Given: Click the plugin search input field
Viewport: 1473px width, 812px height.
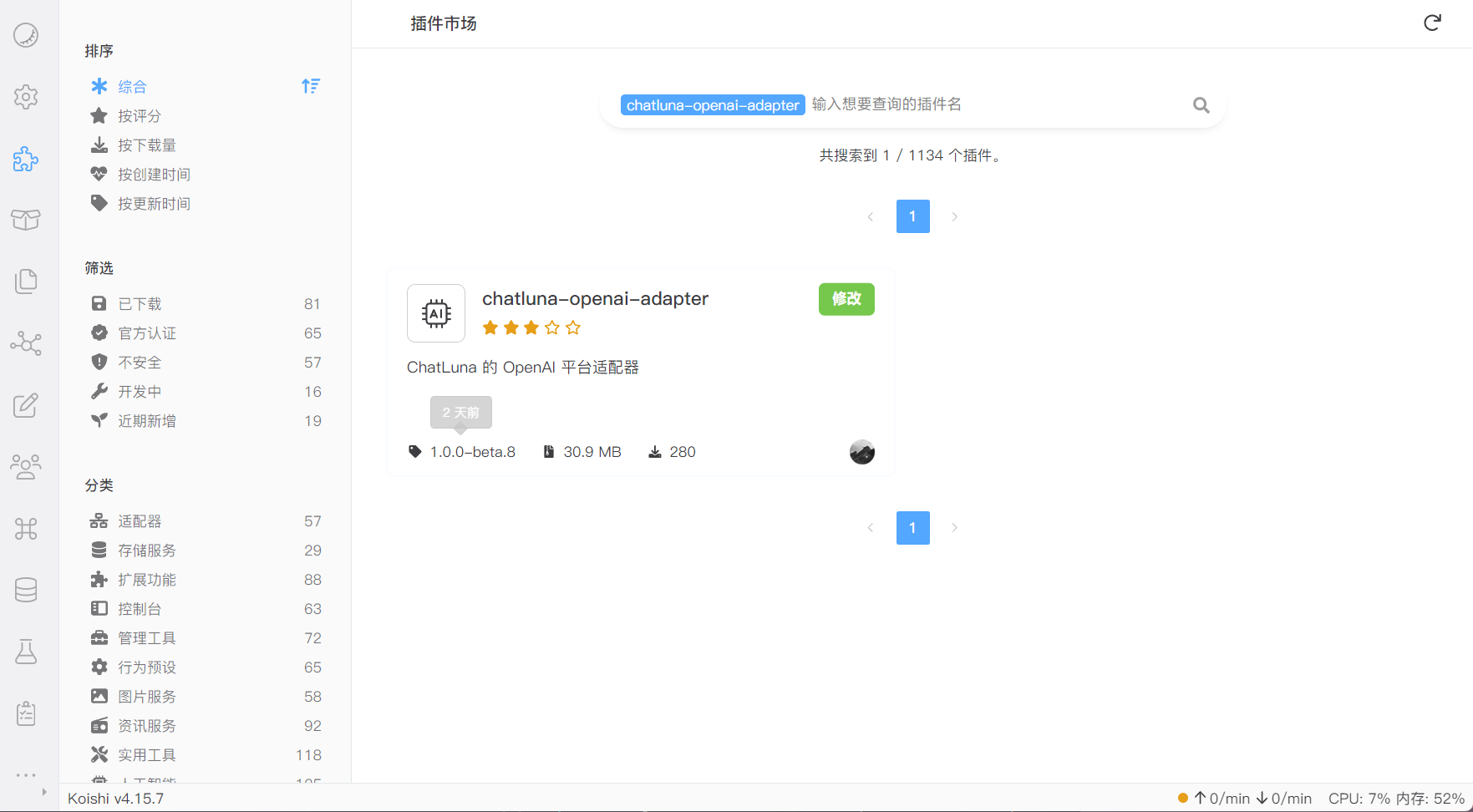Looking at the screenshot, I should tap(994, 104).
